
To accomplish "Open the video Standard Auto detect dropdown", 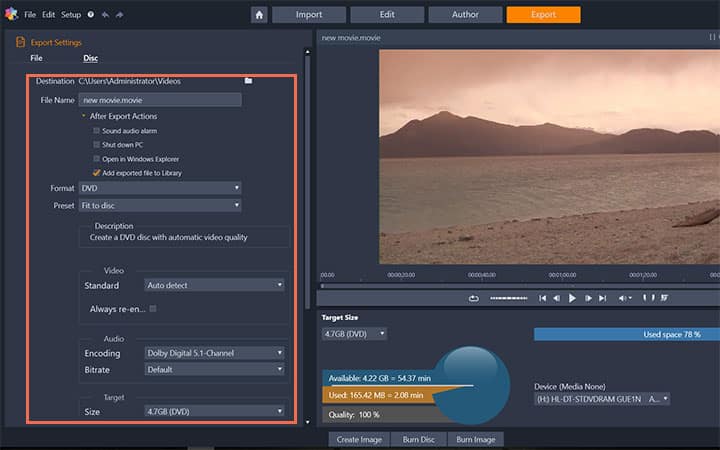I will 214,285.
